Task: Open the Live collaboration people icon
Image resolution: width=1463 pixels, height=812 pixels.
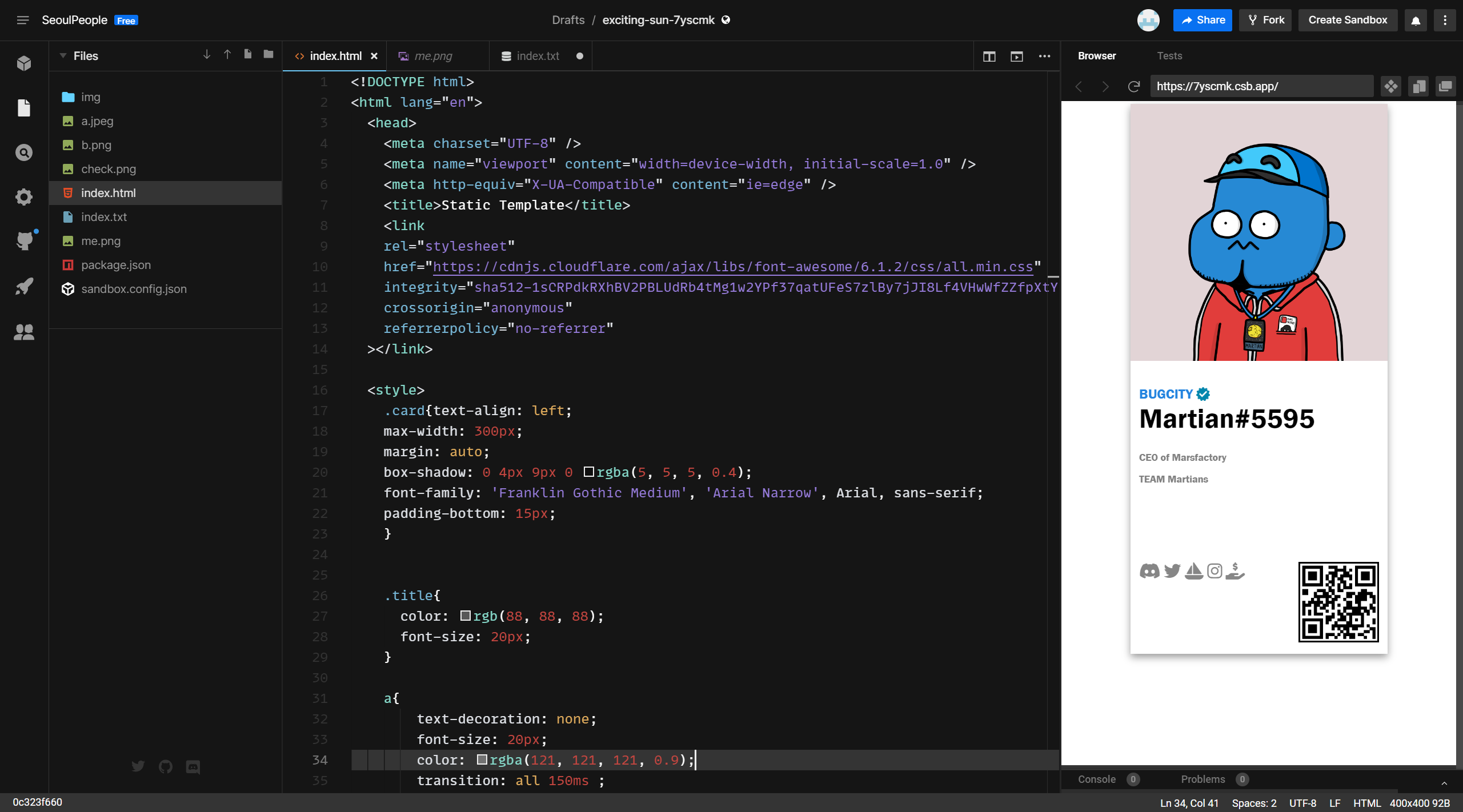Action: pos(23,332)
